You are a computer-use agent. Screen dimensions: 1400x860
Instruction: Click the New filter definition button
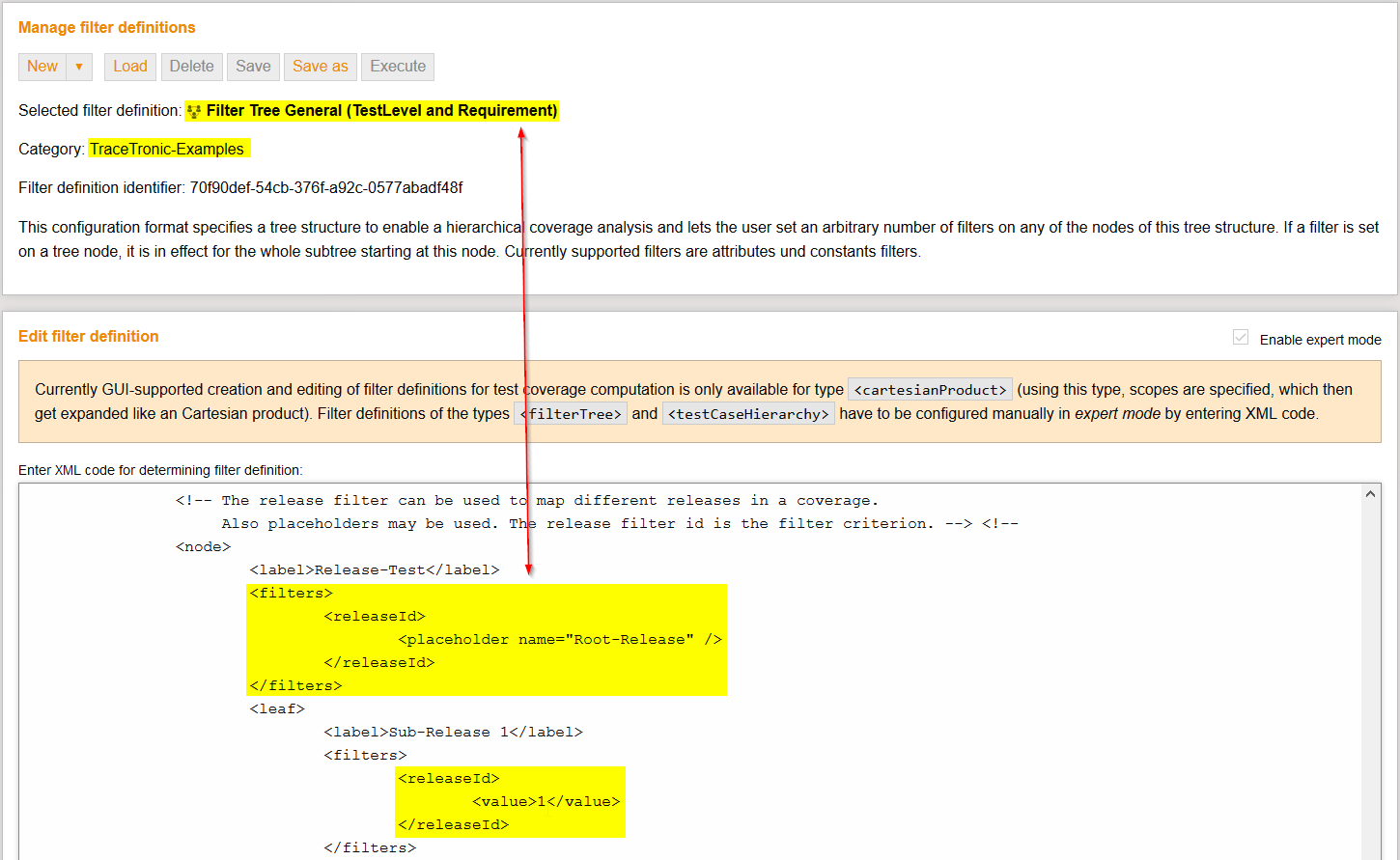pyautogui.click(x=42, y=67)
